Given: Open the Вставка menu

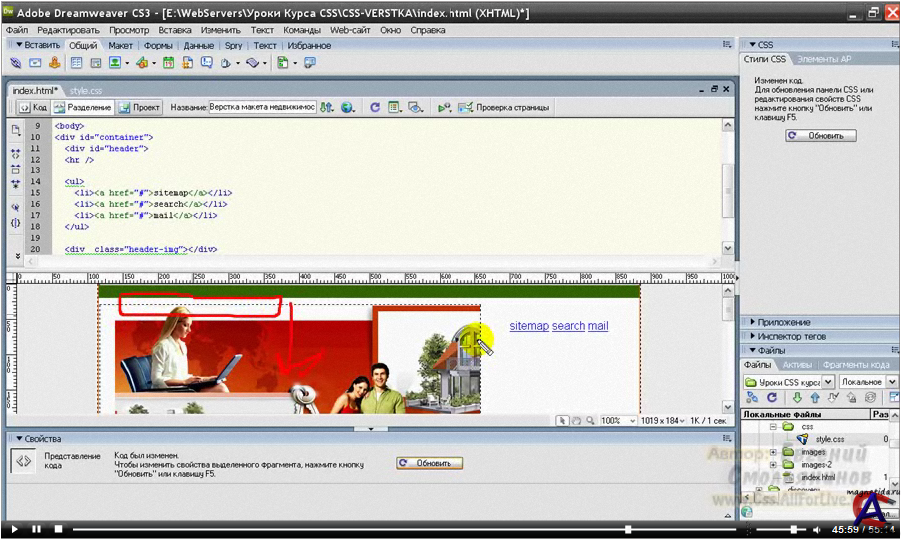Looking at the screenshot, I should click(175, 30).
